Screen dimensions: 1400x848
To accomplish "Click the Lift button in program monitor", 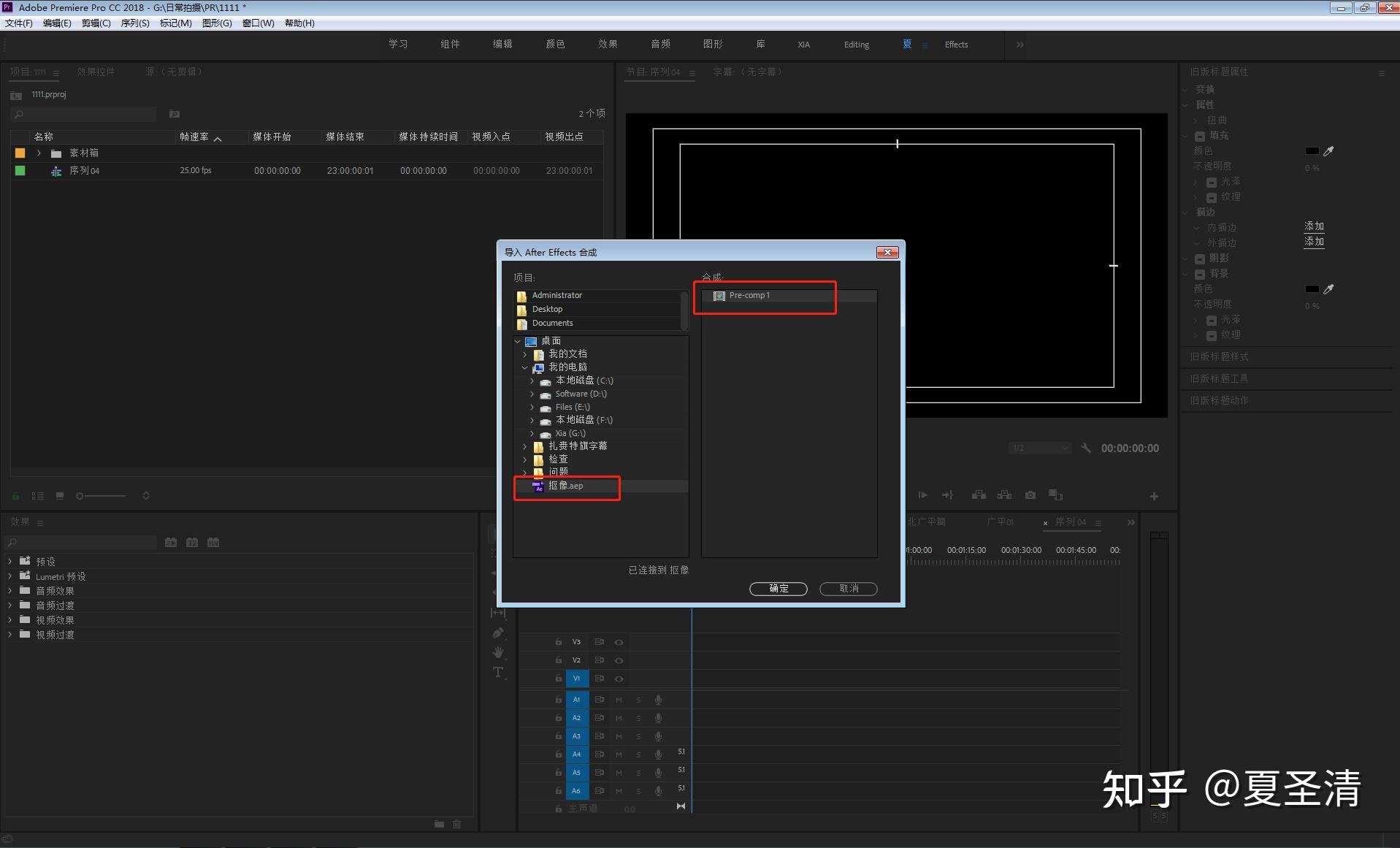I will pyautogui.click(x=979, y=495).
